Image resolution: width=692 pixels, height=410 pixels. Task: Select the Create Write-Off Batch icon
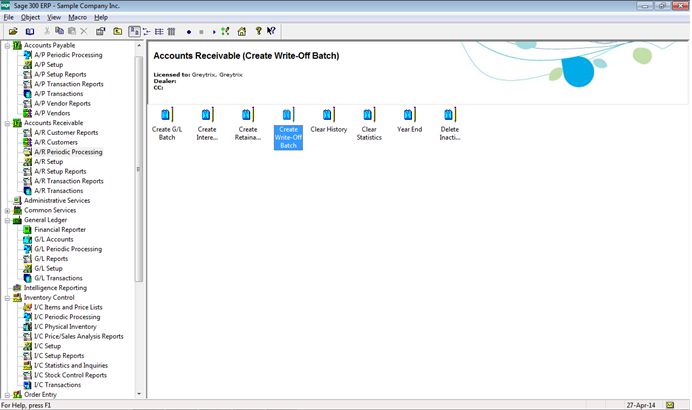(x=288, y=128)
